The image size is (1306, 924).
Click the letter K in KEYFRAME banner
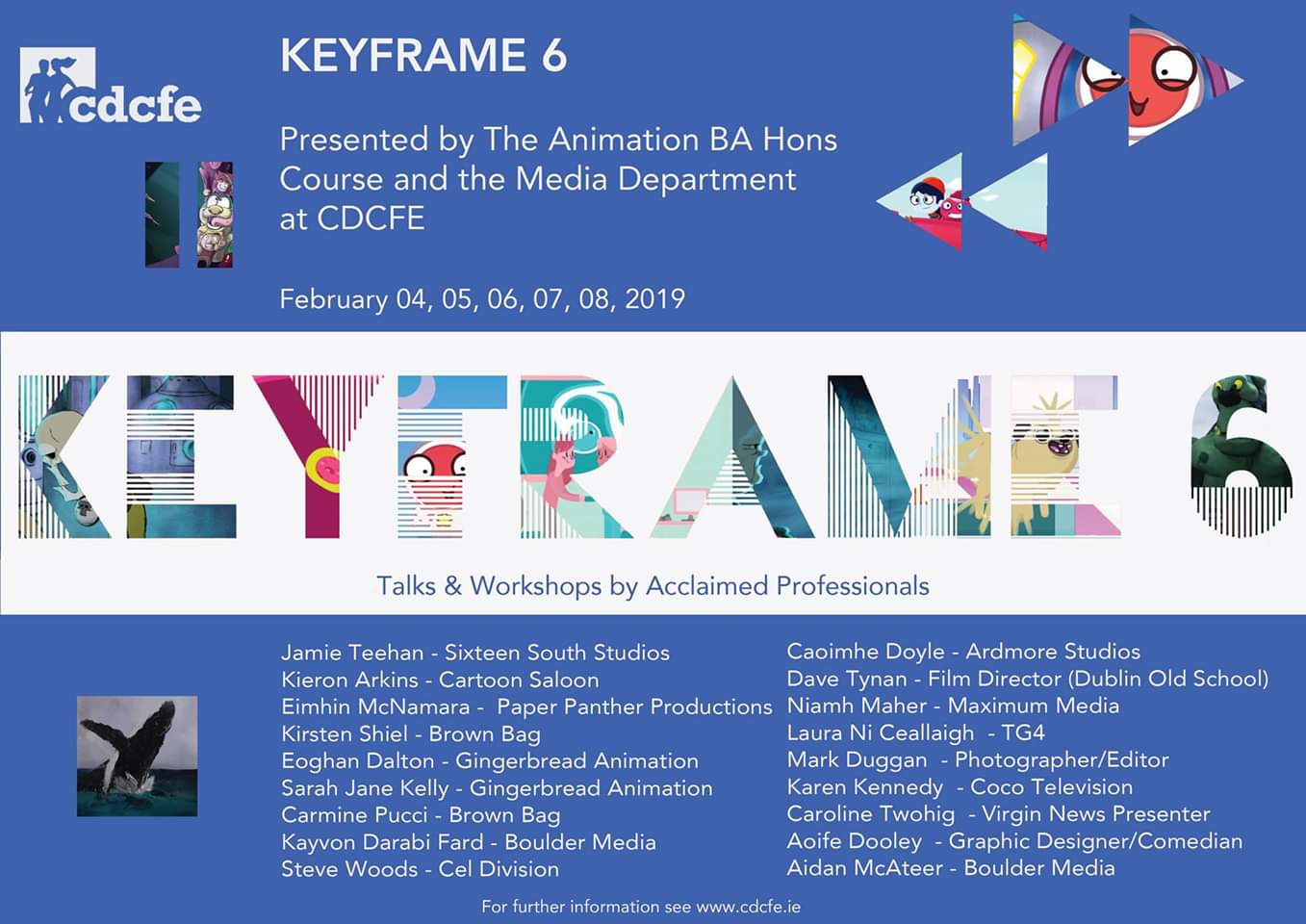pyautogui.click(x=62, y=455)
